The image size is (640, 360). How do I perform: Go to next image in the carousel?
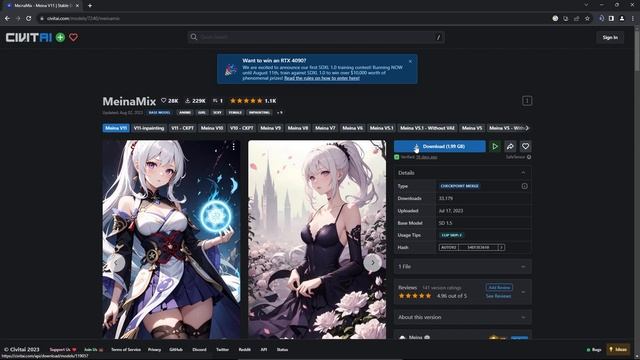372,263
